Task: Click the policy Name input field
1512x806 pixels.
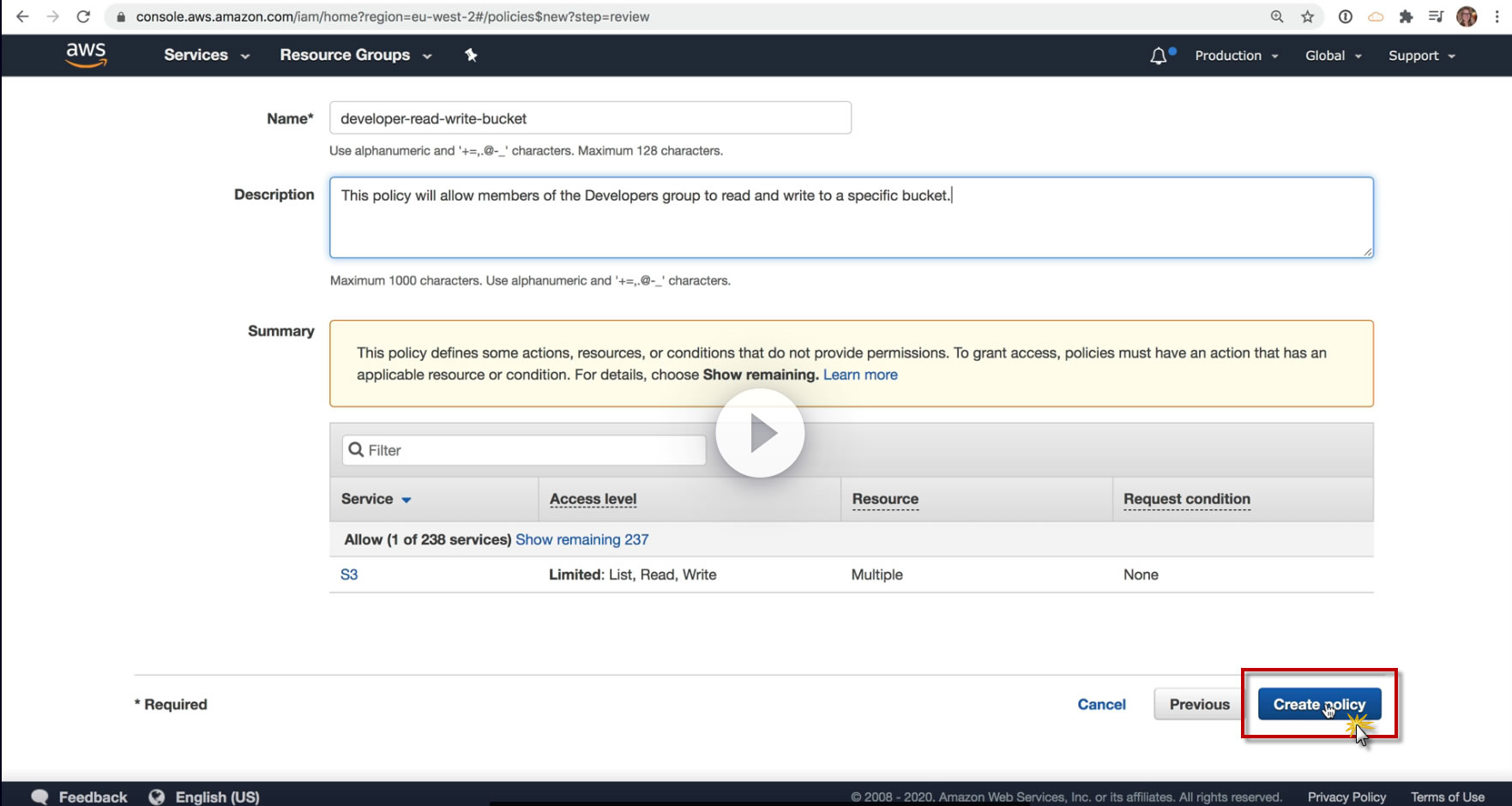Action: (x=590, y=118)
